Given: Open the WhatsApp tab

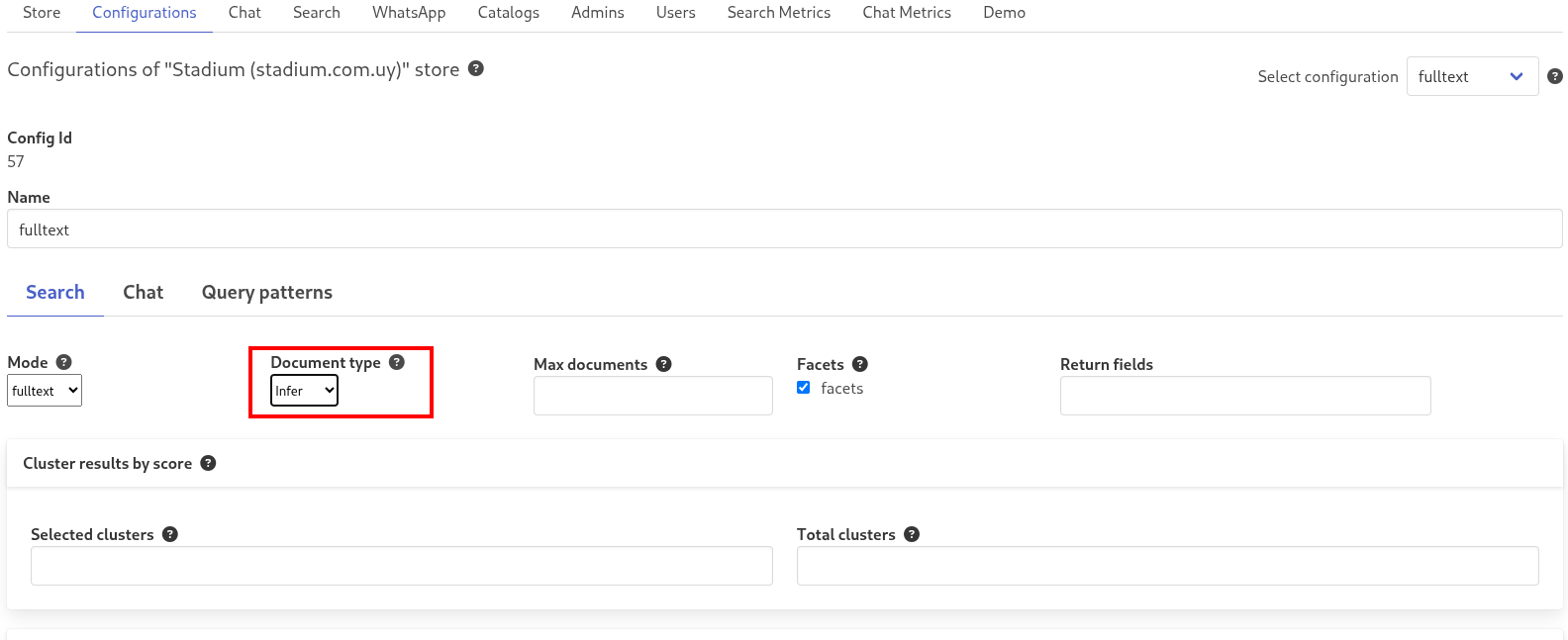Looking at the screenshot, I should (x=409, y=13).
